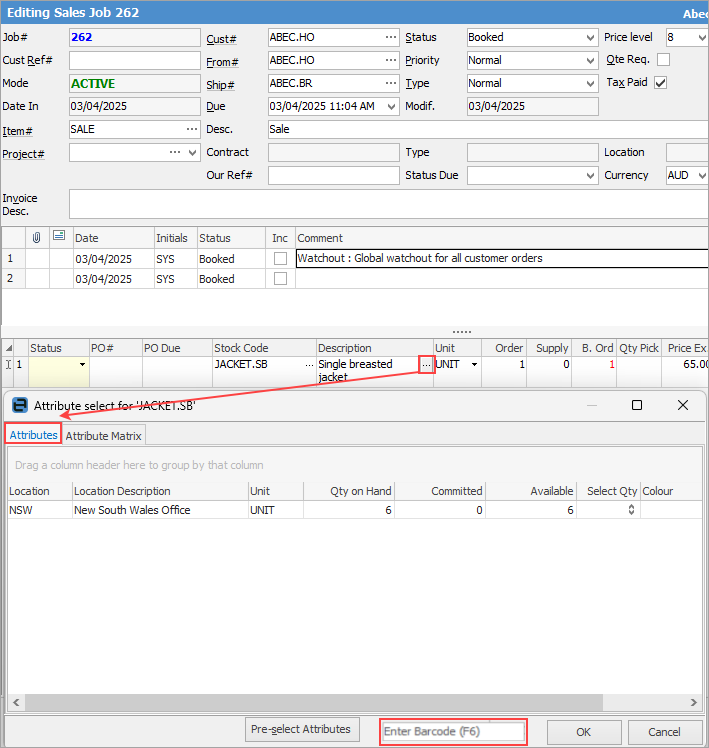Uncheck the Tax Paid checkbox
This screenshot has width=709, height=748.
coord(660,83)
